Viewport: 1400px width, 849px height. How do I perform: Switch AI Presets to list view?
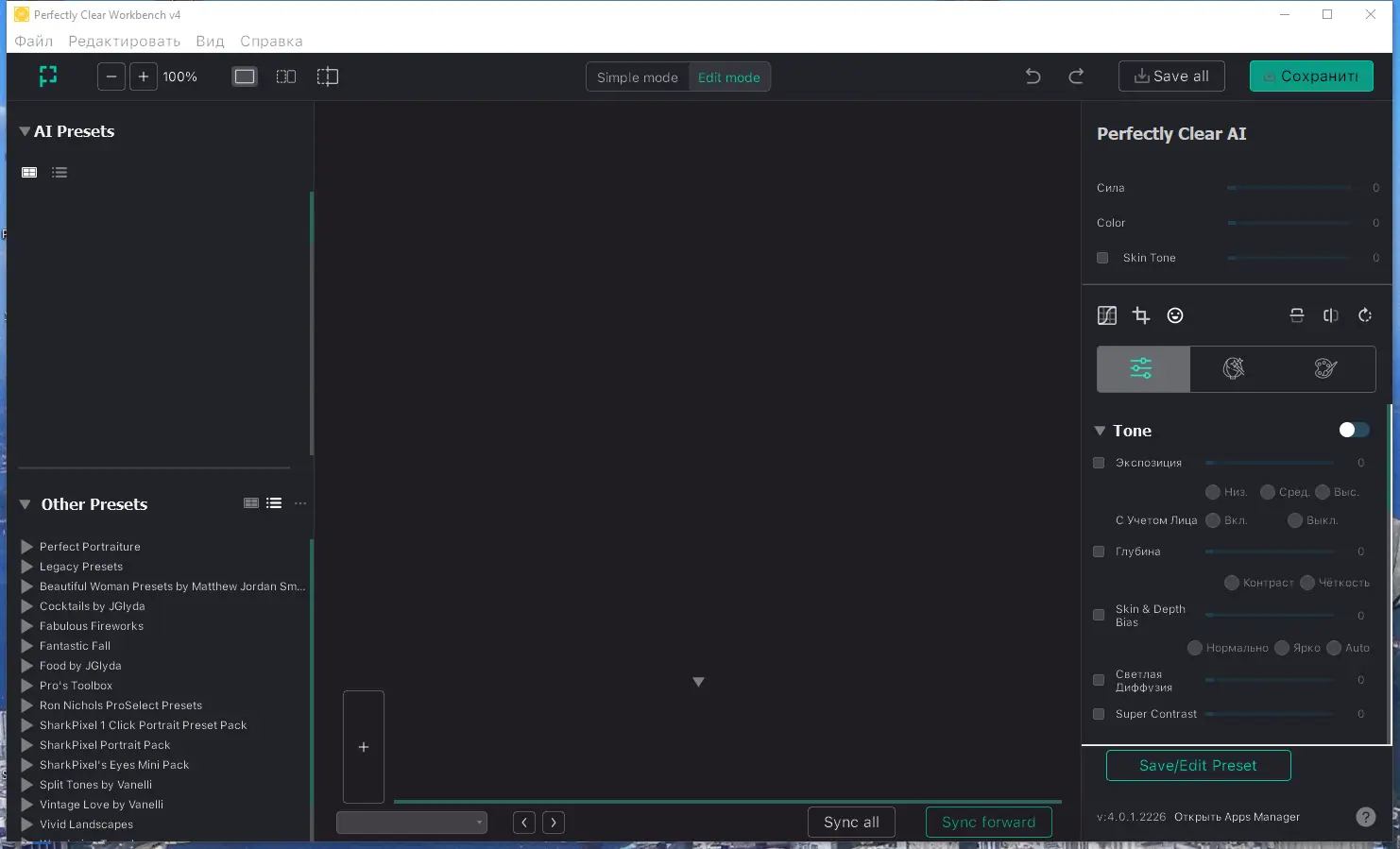point(60,172)
